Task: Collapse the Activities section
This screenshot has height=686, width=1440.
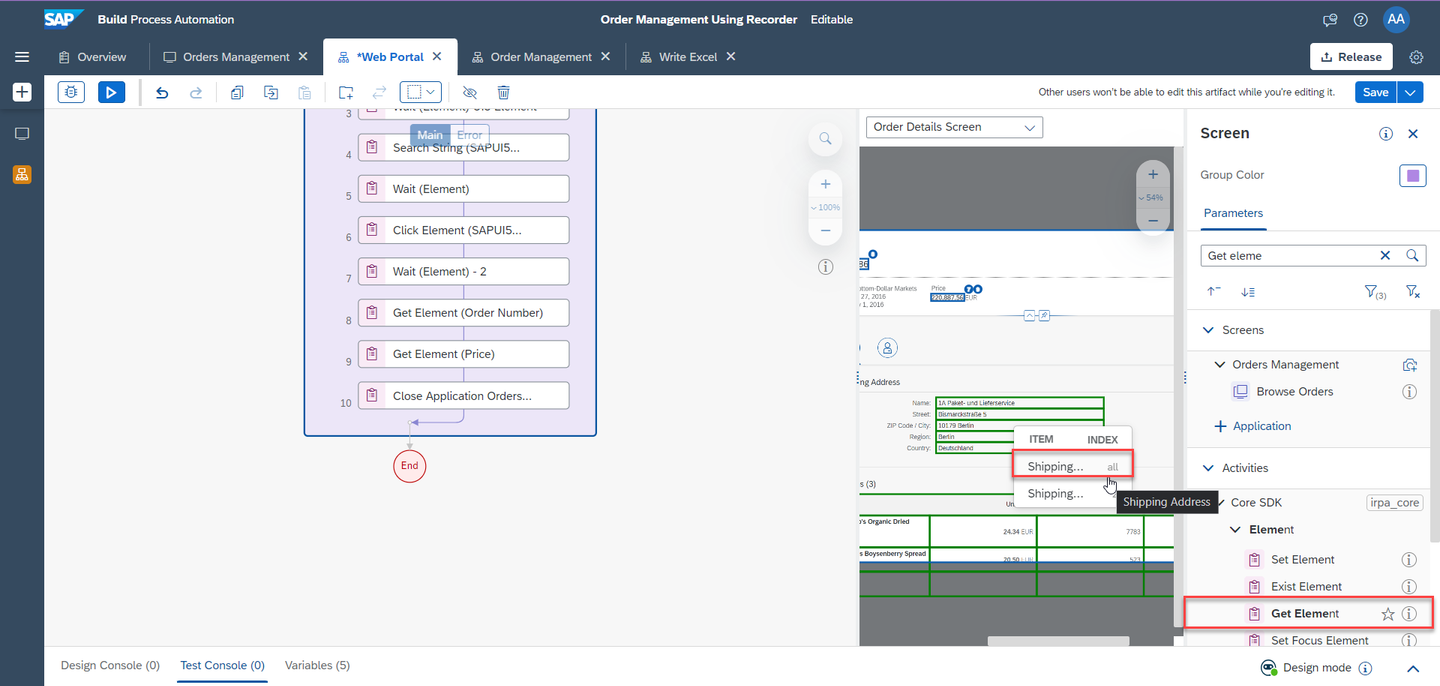Action: [1209, 468]
